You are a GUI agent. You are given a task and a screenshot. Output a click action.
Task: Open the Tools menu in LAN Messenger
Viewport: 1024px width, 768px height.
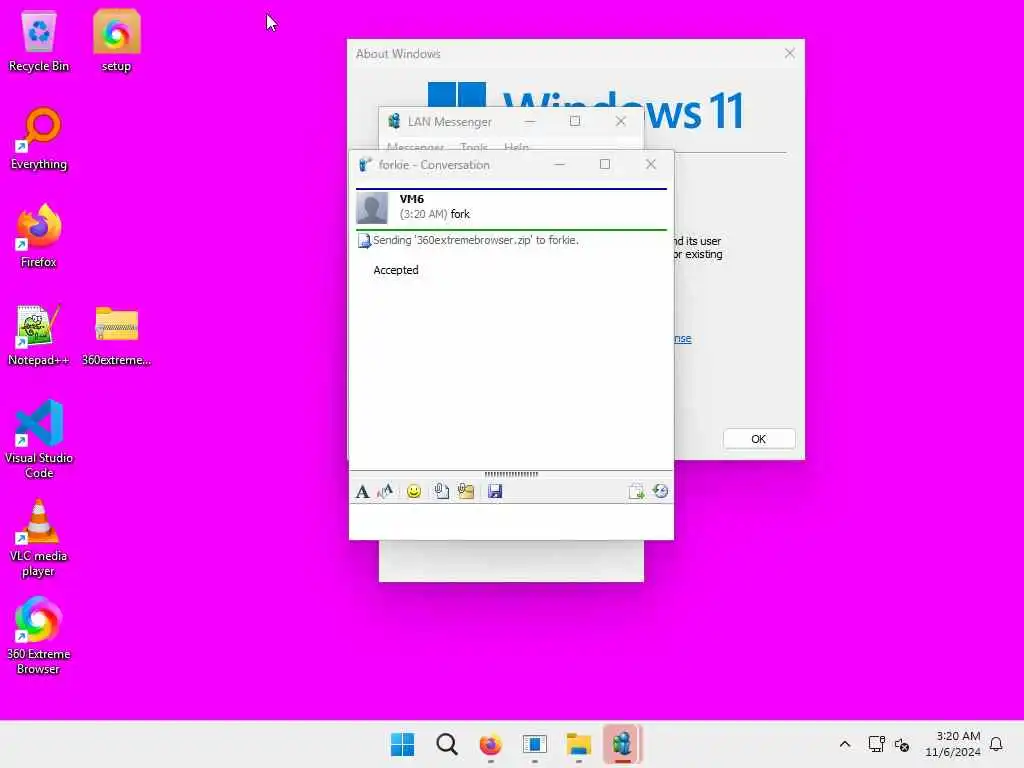(474, 147)
